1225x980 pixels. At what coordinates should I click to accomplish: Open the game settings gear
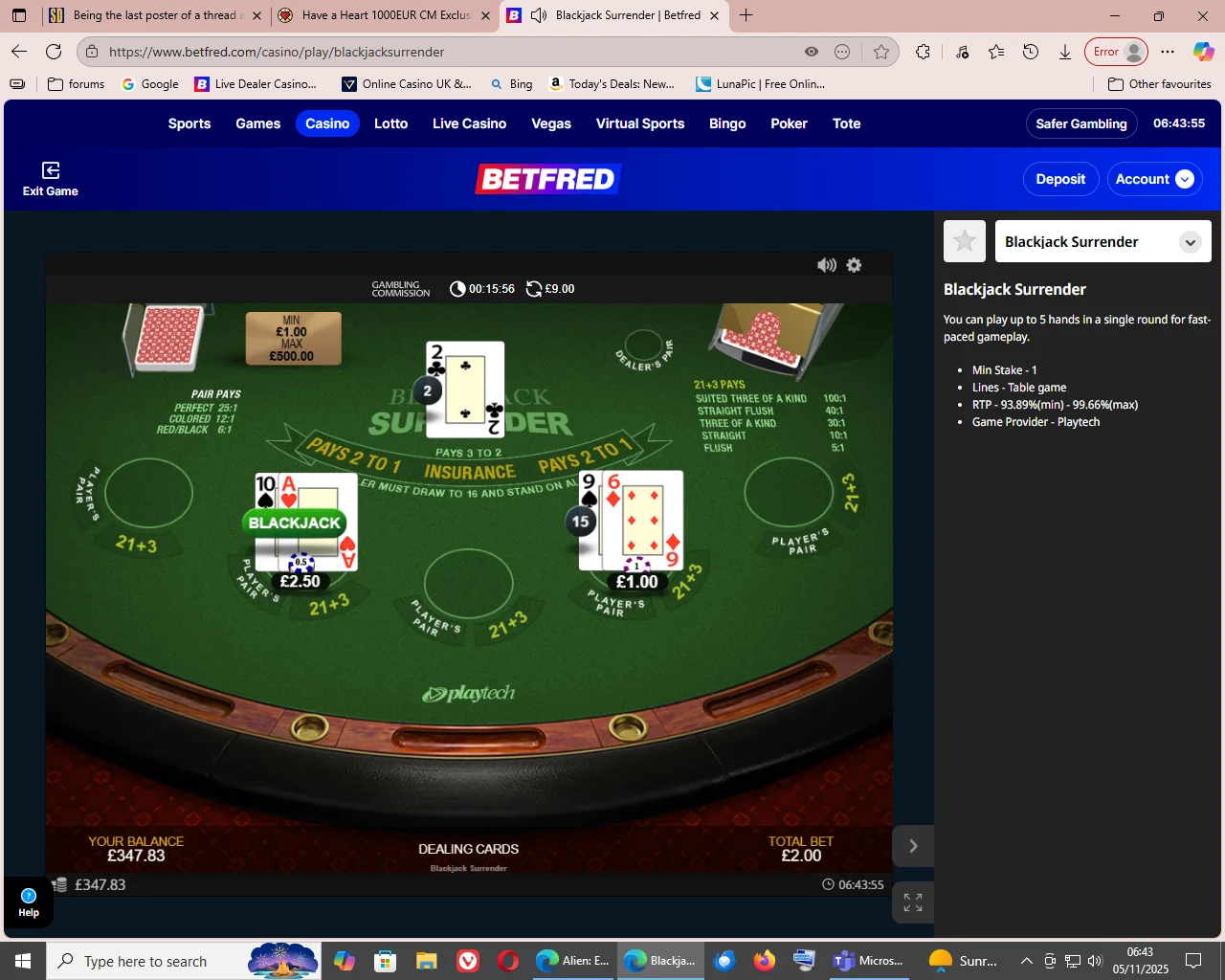[854, 265]
